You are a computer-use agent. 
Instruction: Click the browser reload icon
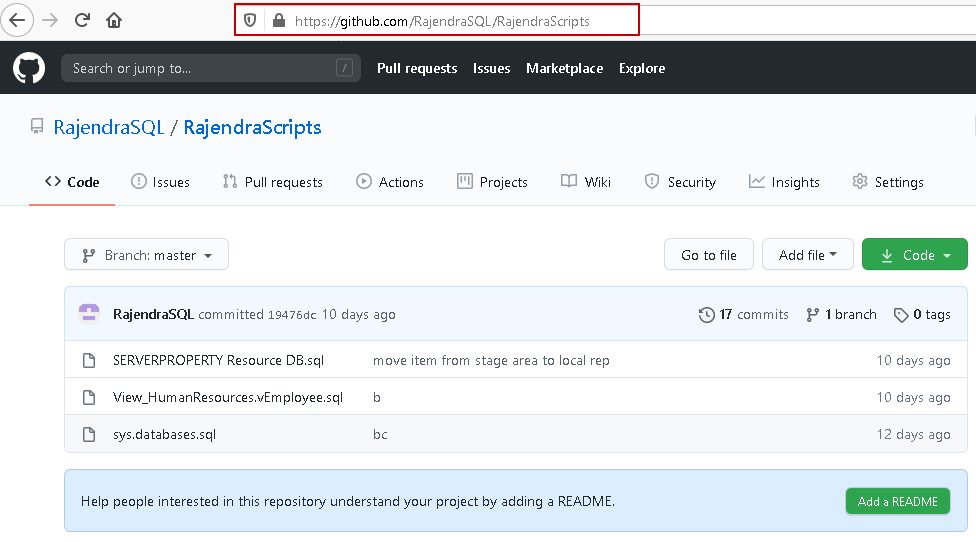click(82, 20)
